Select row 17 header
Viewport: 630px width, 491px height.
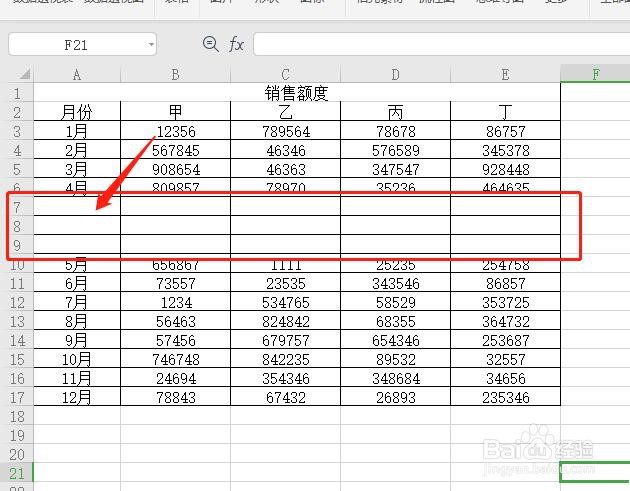[x=17, y=397]
